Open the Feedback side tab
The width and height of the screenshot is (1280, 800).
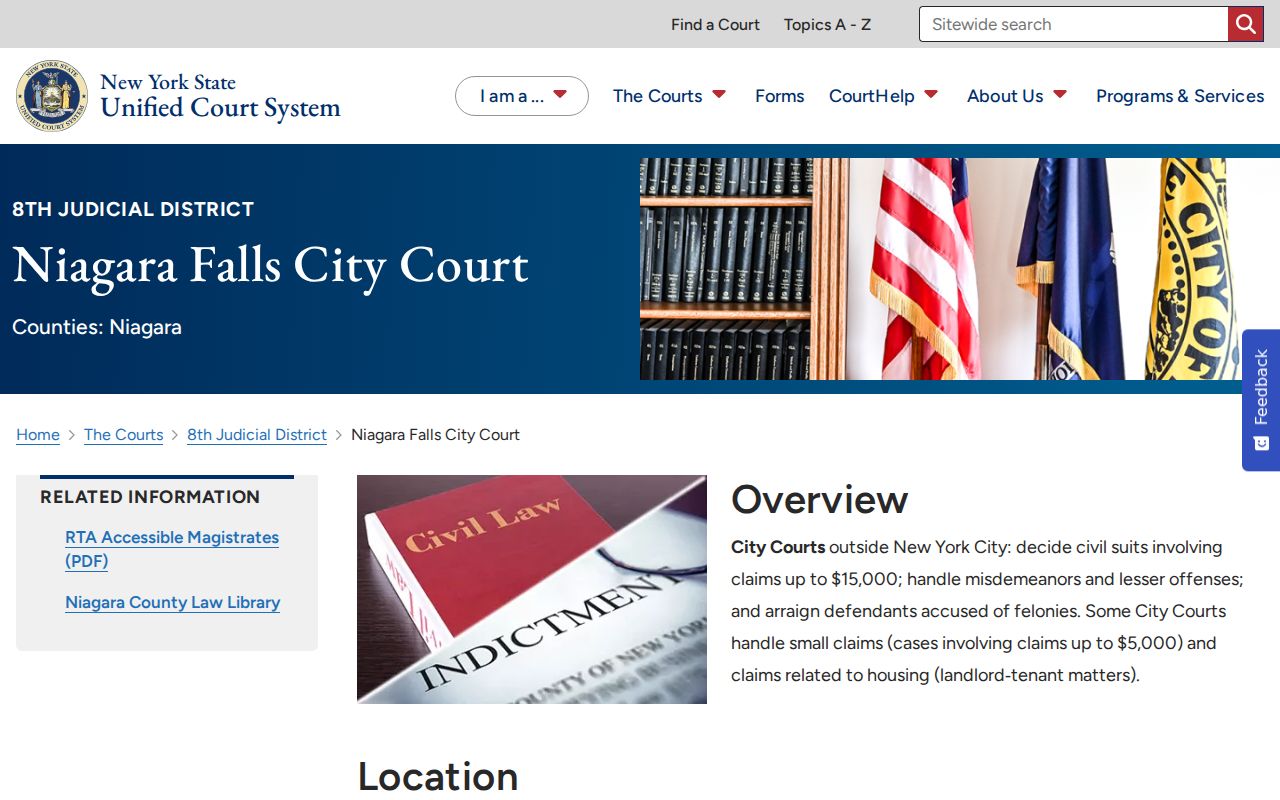pos(1261,400)
